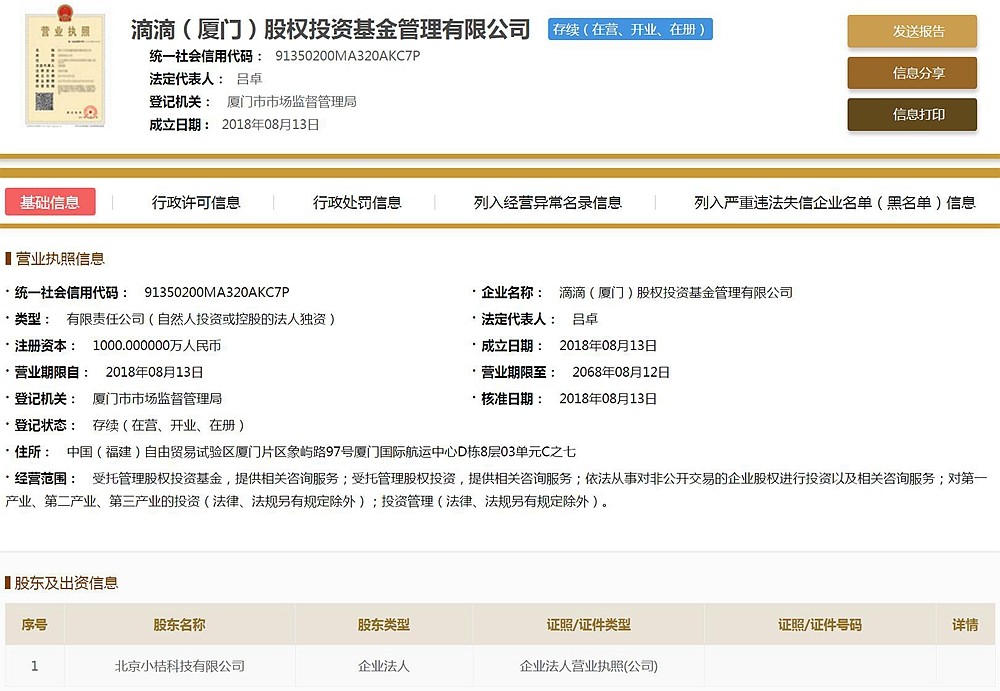Click the 核准日期 value 2018年08月13日
The width and height of the screenshot is (1000, 691).
pyautogui.click(x=608, y=399)
